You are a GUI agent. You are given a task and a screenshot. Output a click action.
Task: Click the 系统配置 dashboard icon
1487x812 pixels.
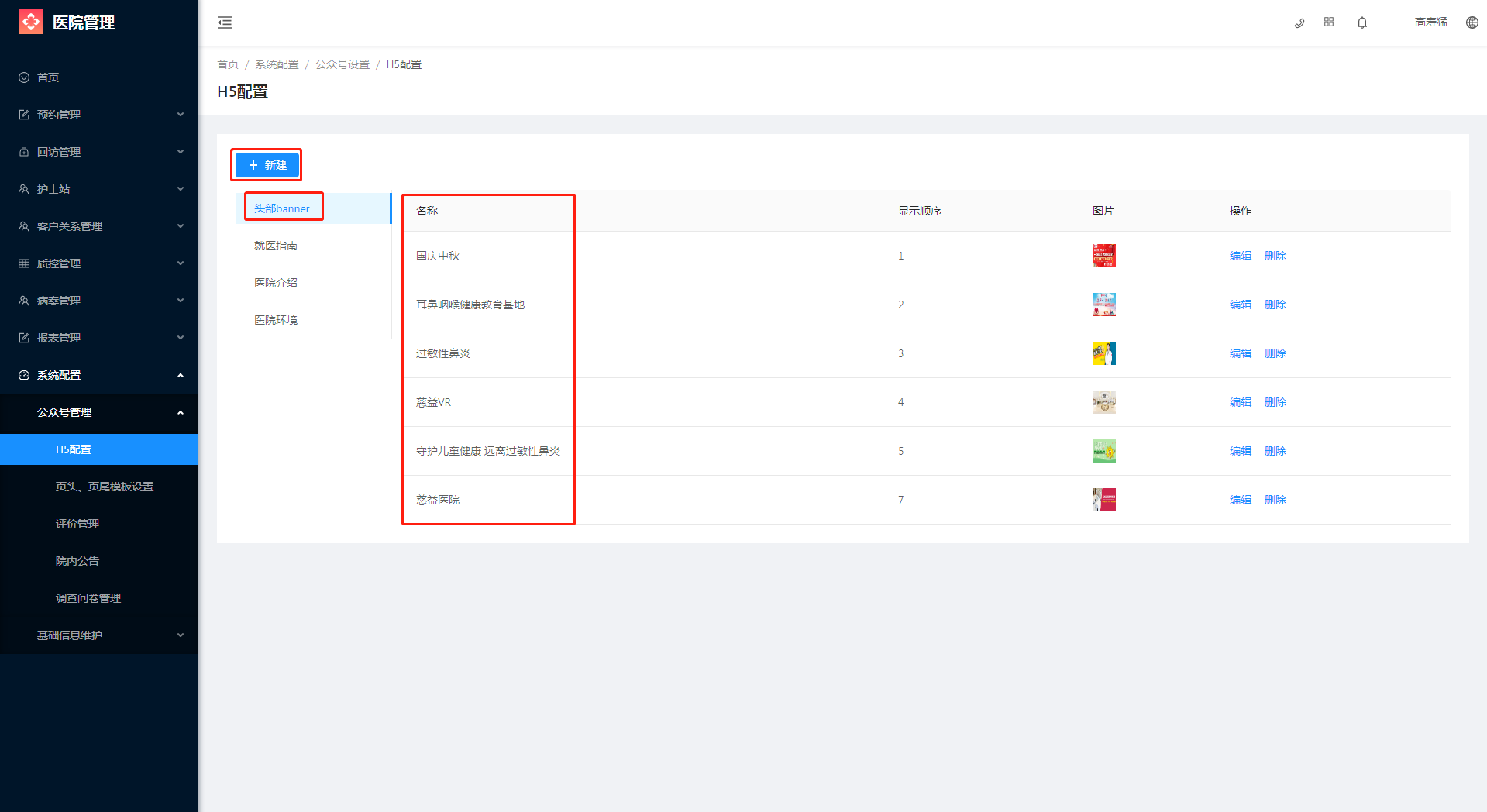click(x=24, y=375)
